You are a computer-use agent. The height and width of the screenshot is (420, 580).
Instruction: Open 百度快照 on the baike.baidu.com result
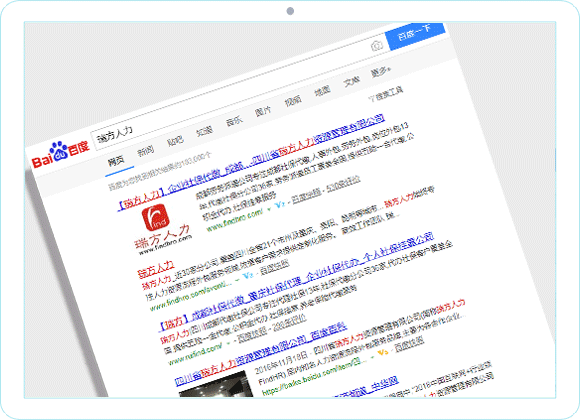409,343
